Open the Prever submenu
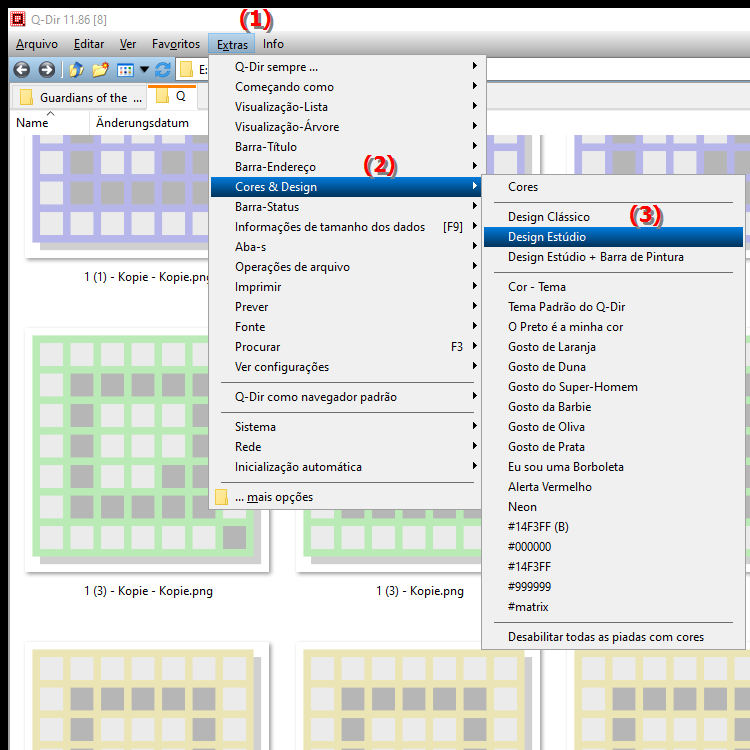Screen dimensions: 750x750 tap(345, 307)
